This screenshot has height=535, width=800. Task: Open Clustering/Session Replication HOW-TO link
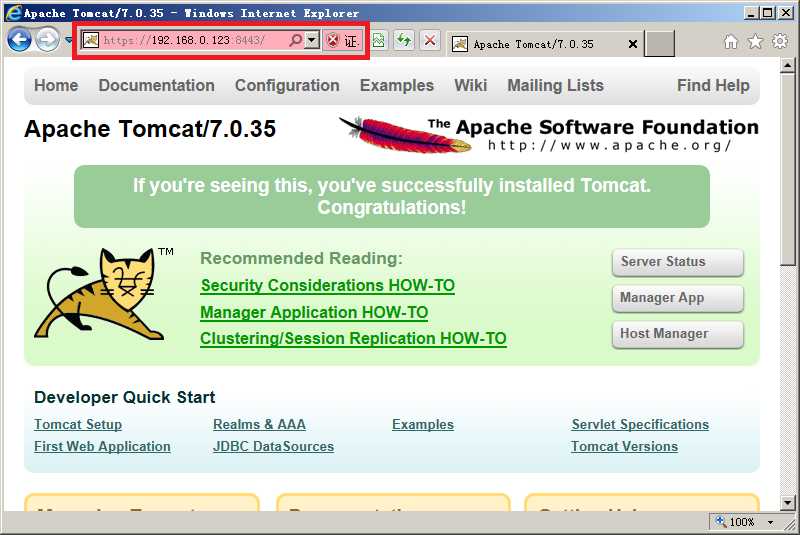[354, 339]
